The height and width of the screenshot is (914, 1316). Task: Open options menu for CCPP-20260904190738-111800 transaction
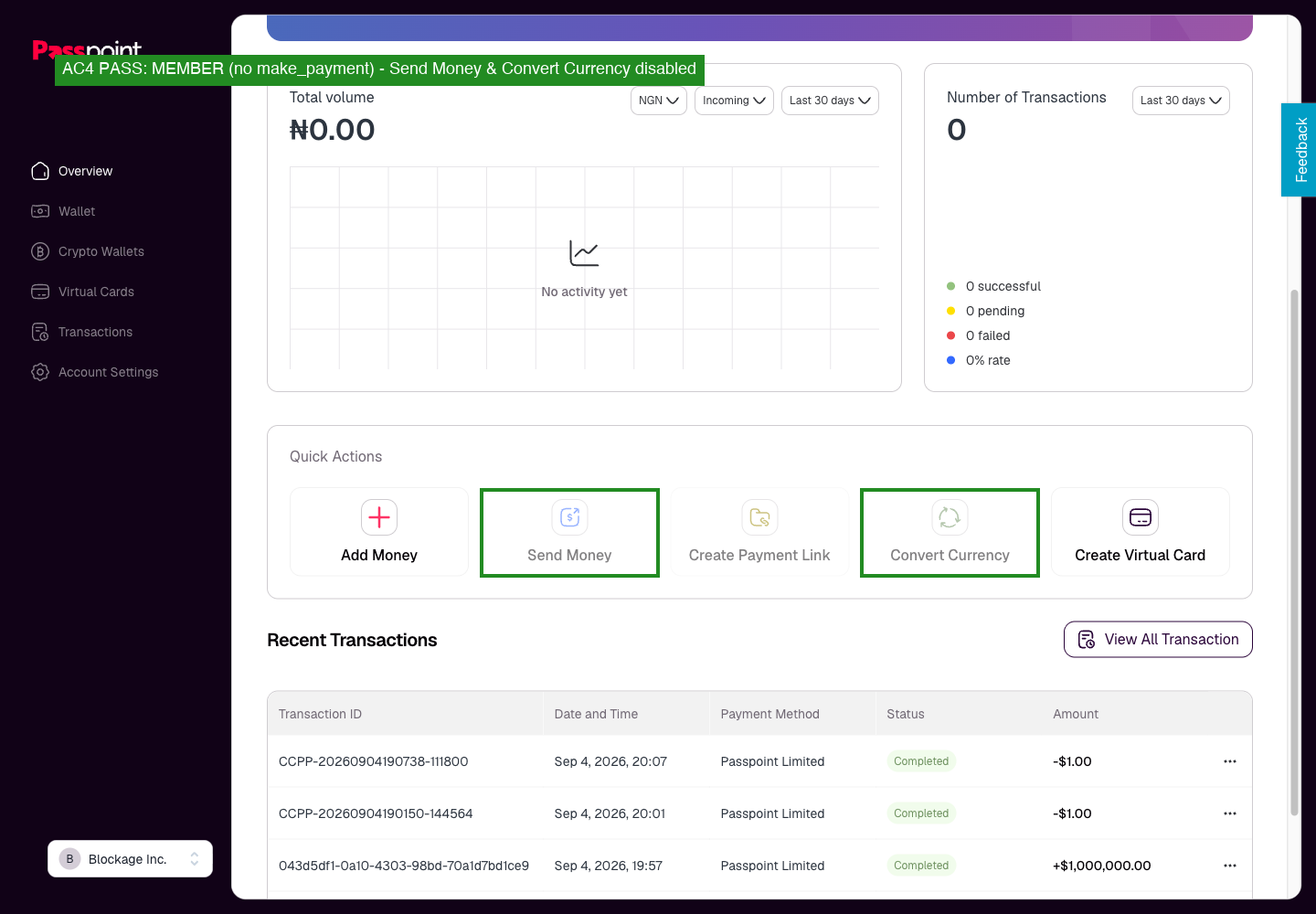pos(1230,761)
